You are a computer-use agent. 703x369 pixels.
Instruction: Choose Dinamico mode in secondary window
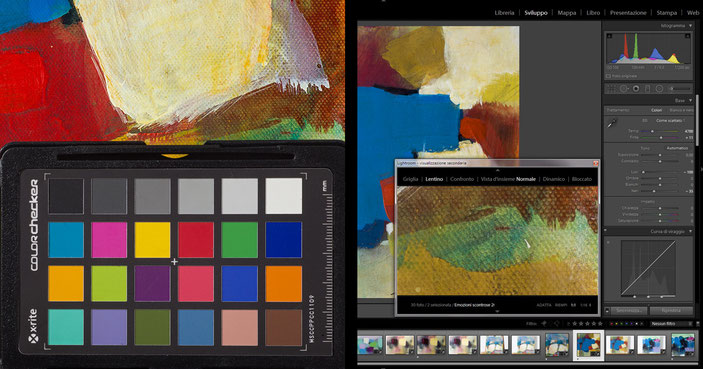(554, 179)
